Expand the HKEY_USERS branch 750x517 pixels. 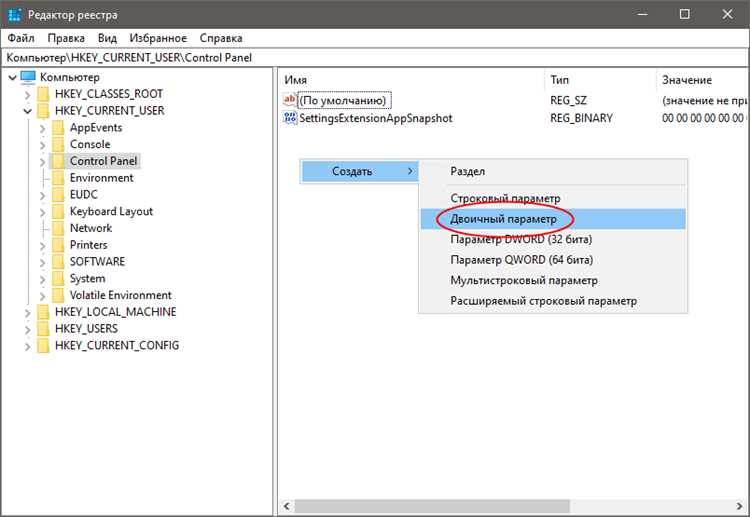pyautogui.click(x=27, y=329)
